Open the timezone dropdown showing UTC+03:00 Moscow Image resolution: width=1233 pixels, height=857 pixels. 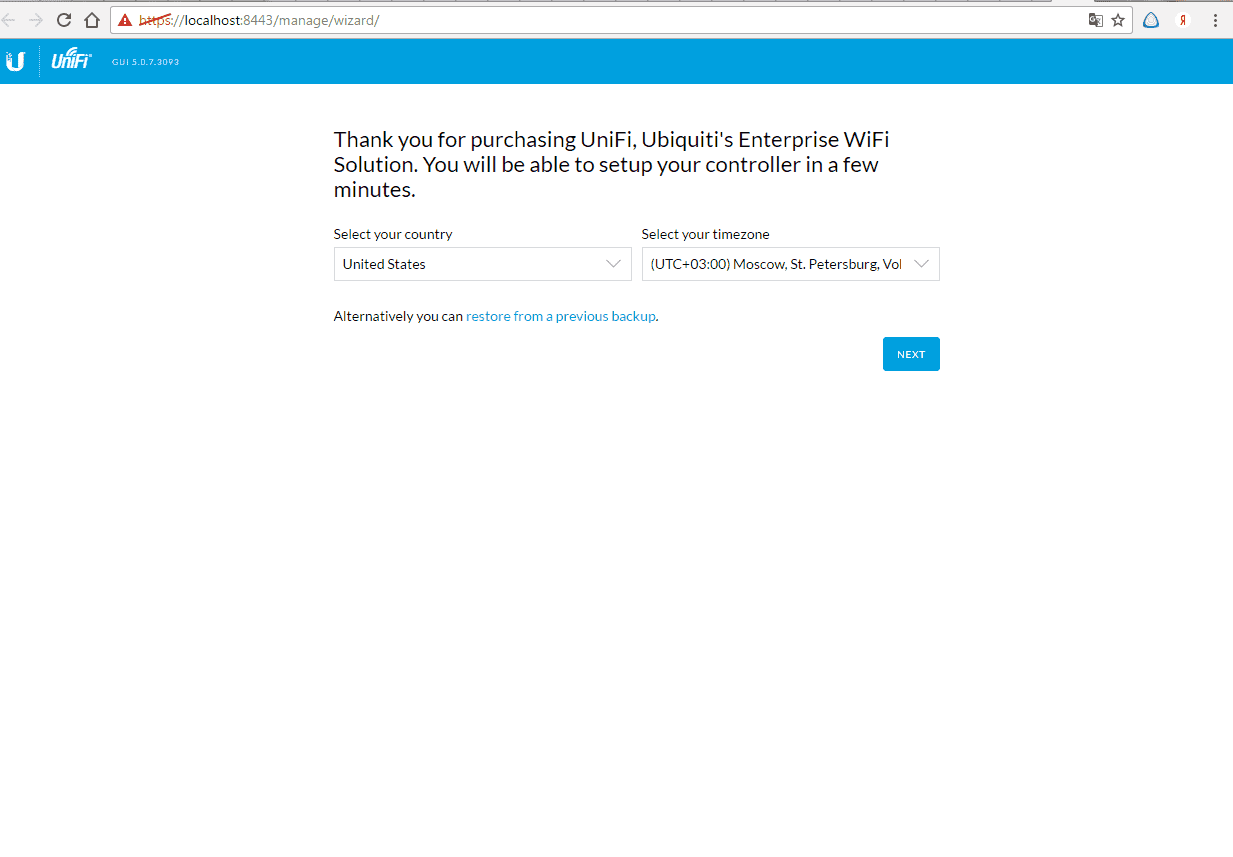[776, 264]
